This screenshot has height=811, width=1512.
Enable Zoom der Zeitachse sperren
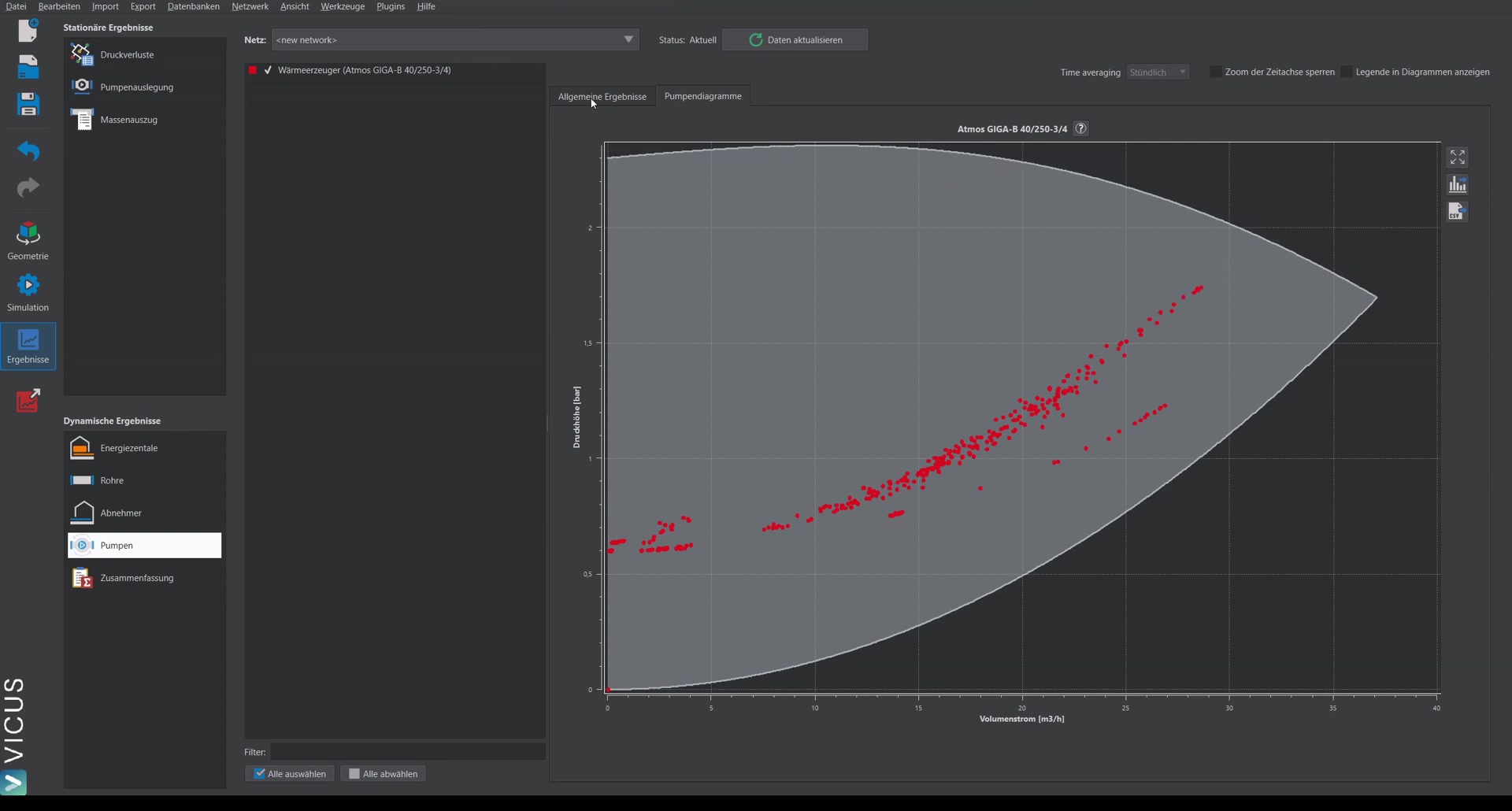point(1216,72)
